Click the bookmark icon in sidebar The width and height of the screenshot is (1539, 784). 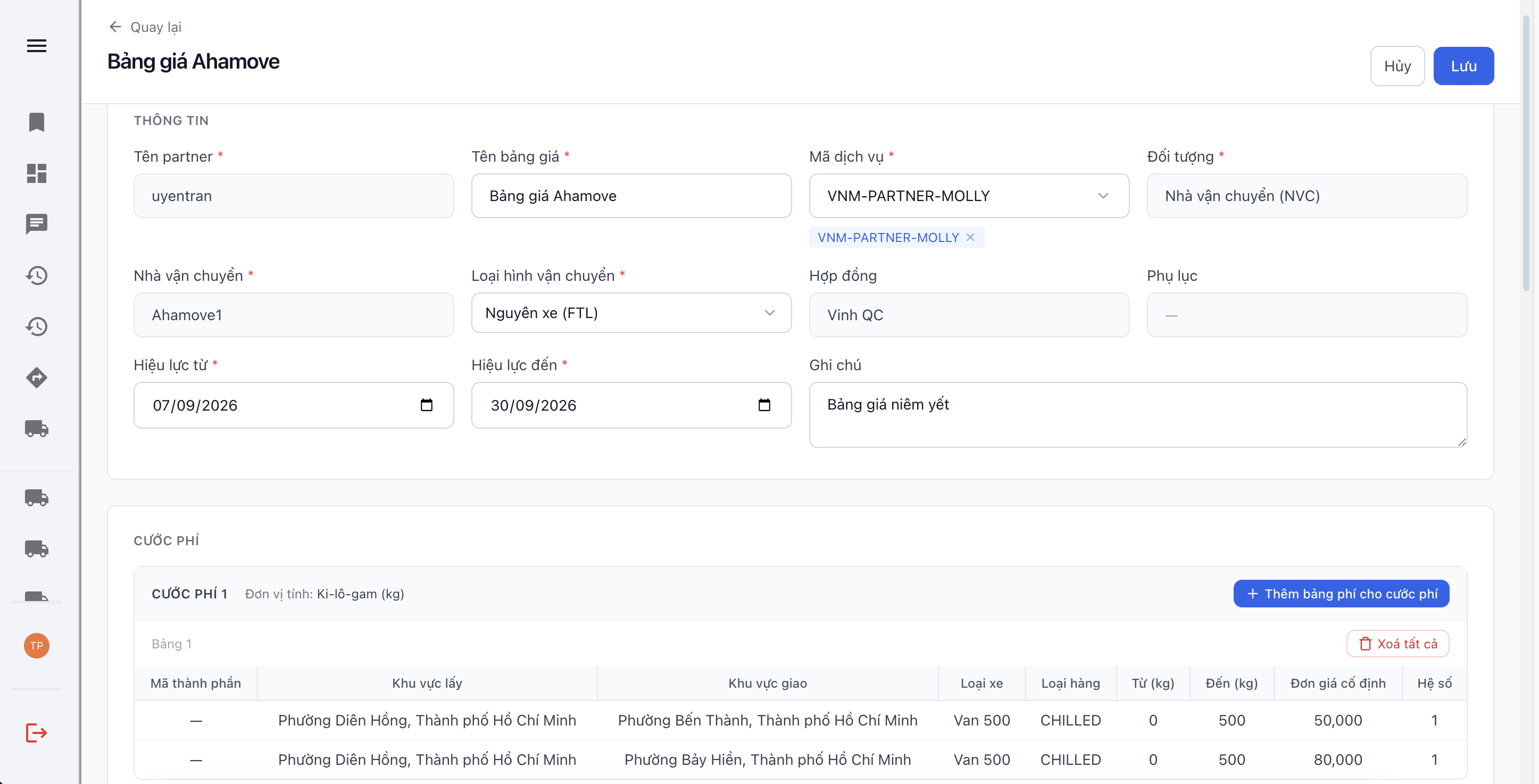(x=37, y=122)
